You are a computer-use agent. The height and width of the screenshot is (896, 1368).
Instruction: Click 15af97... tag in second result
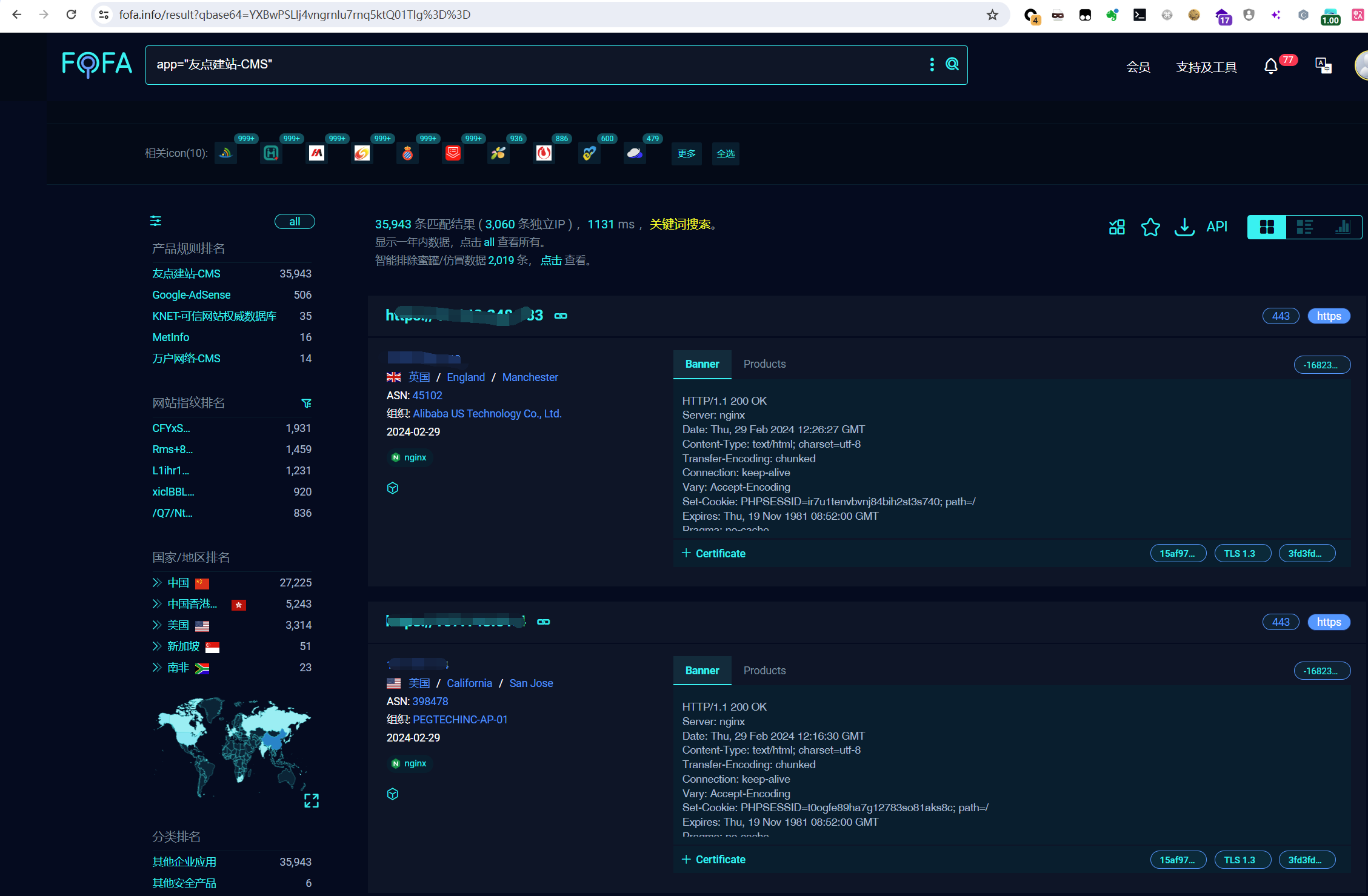click(x=1178, y=860)
